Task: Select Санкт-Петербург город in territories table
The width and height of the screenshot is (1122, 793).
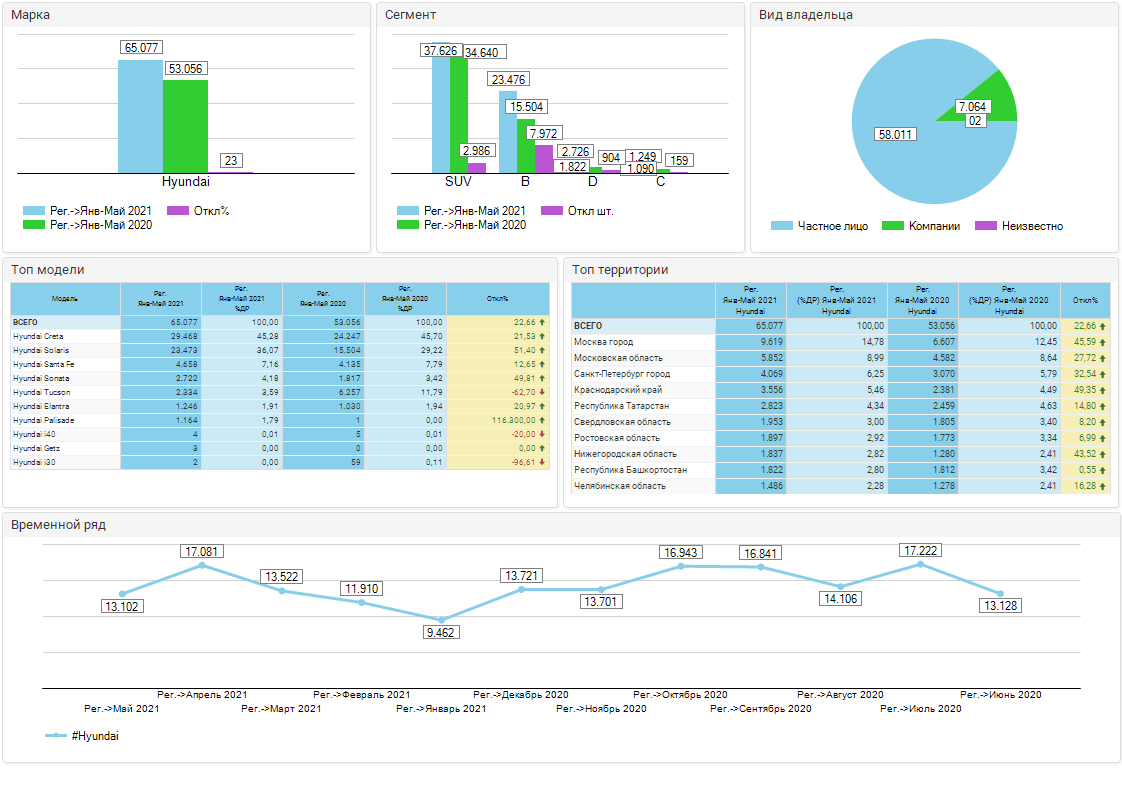Action: [x=621, y=374]
